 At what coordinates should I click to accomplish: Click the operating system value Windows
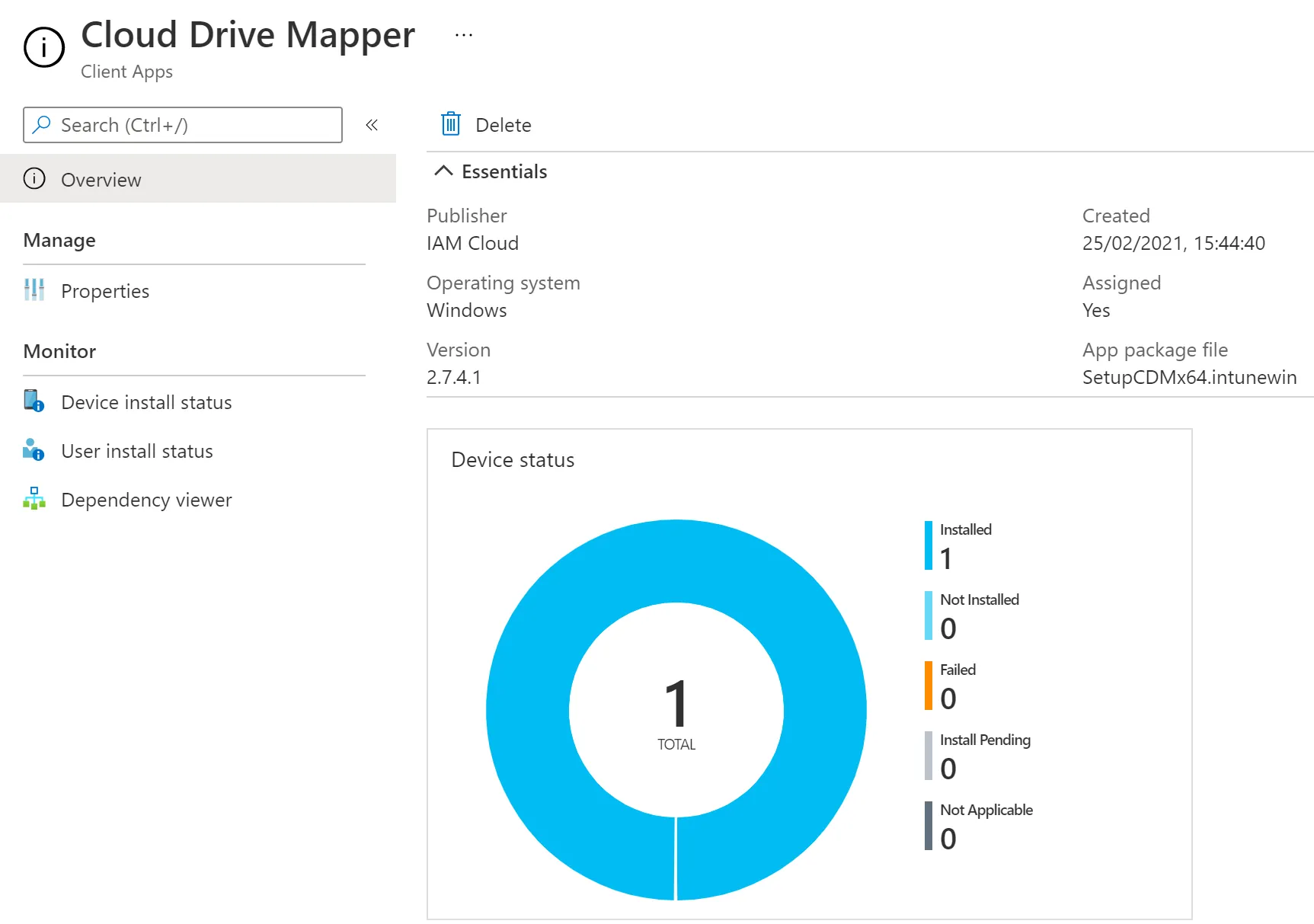(466, 310)
